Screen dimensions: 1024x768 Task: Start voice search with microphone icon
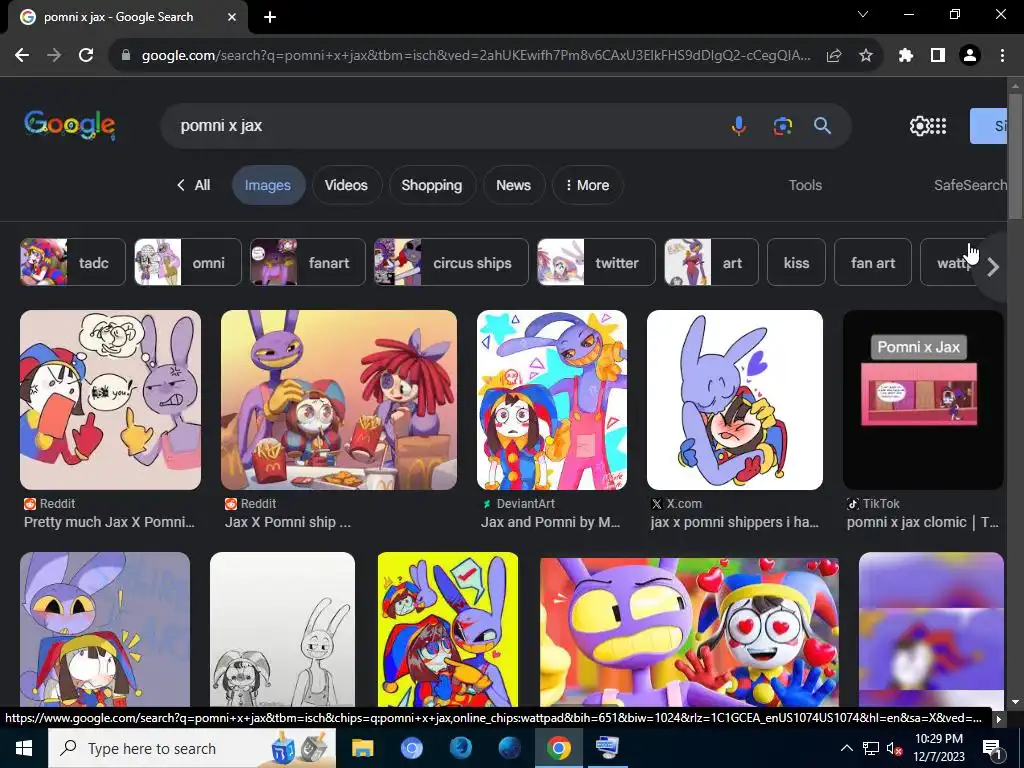click(x=739, y=125)
